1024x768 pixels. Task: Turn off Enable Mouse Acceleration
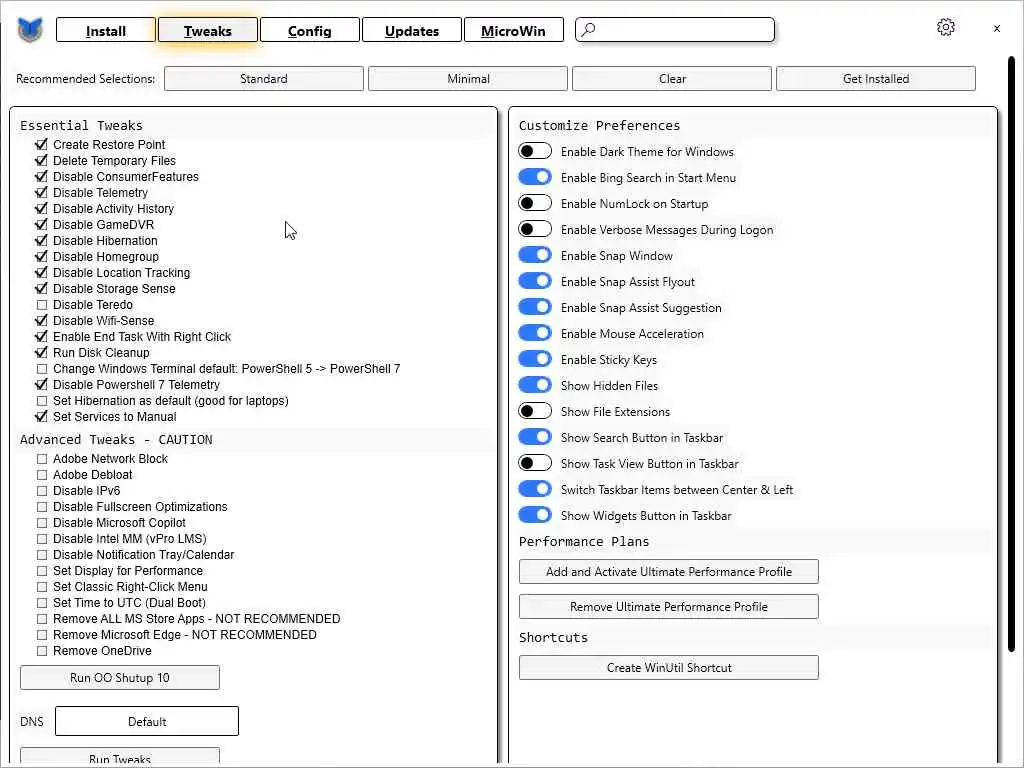(535, 334)
